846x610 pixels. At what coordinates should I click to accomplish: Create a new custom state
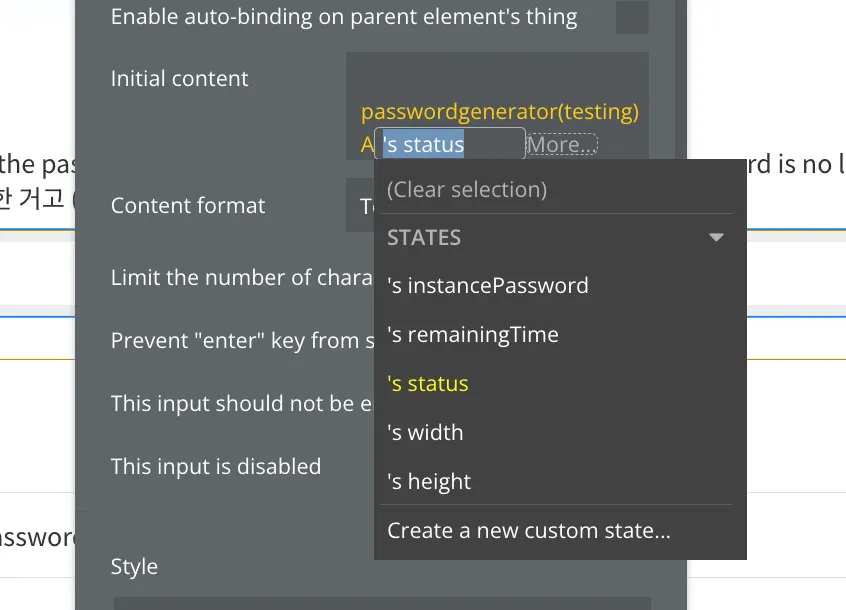click(529, 531)
